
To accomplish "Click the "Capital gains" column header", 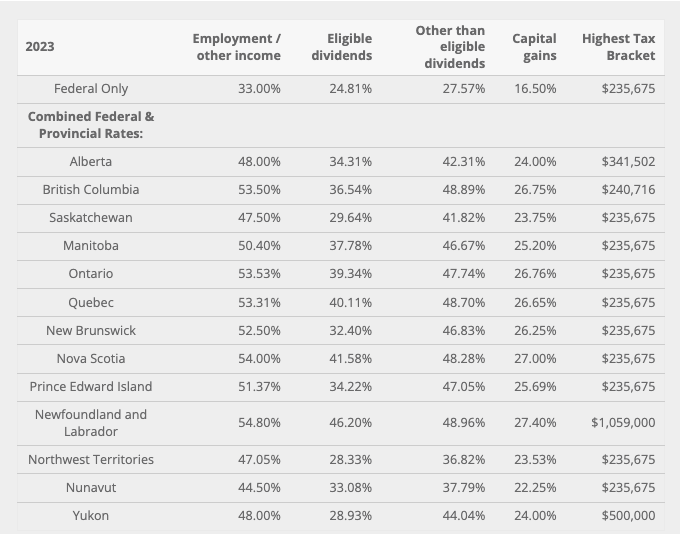I will tap(534, 47).
